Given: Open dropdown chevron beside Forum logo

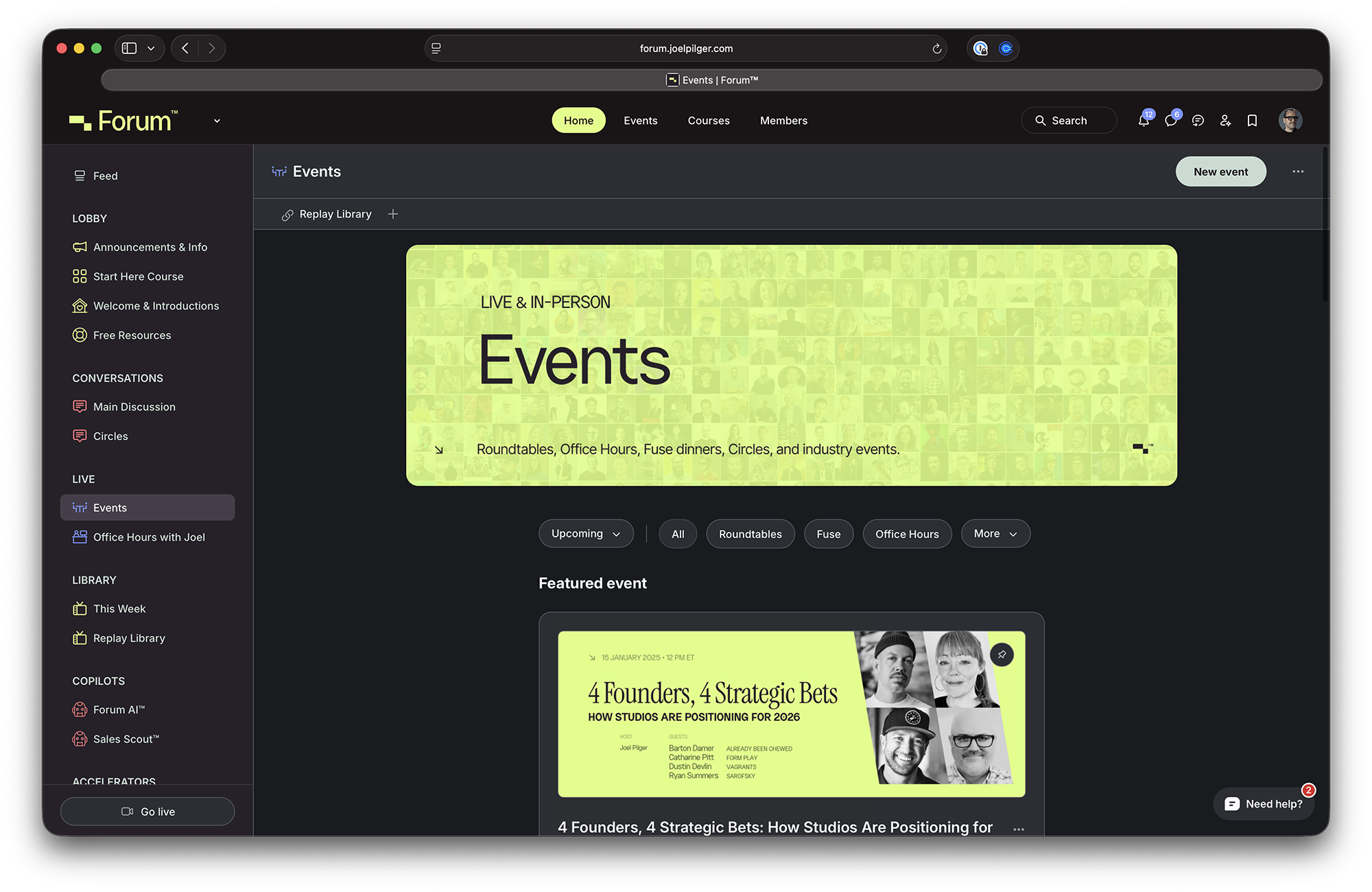Looking at the screenshot, I should click(x=217, y=121).
